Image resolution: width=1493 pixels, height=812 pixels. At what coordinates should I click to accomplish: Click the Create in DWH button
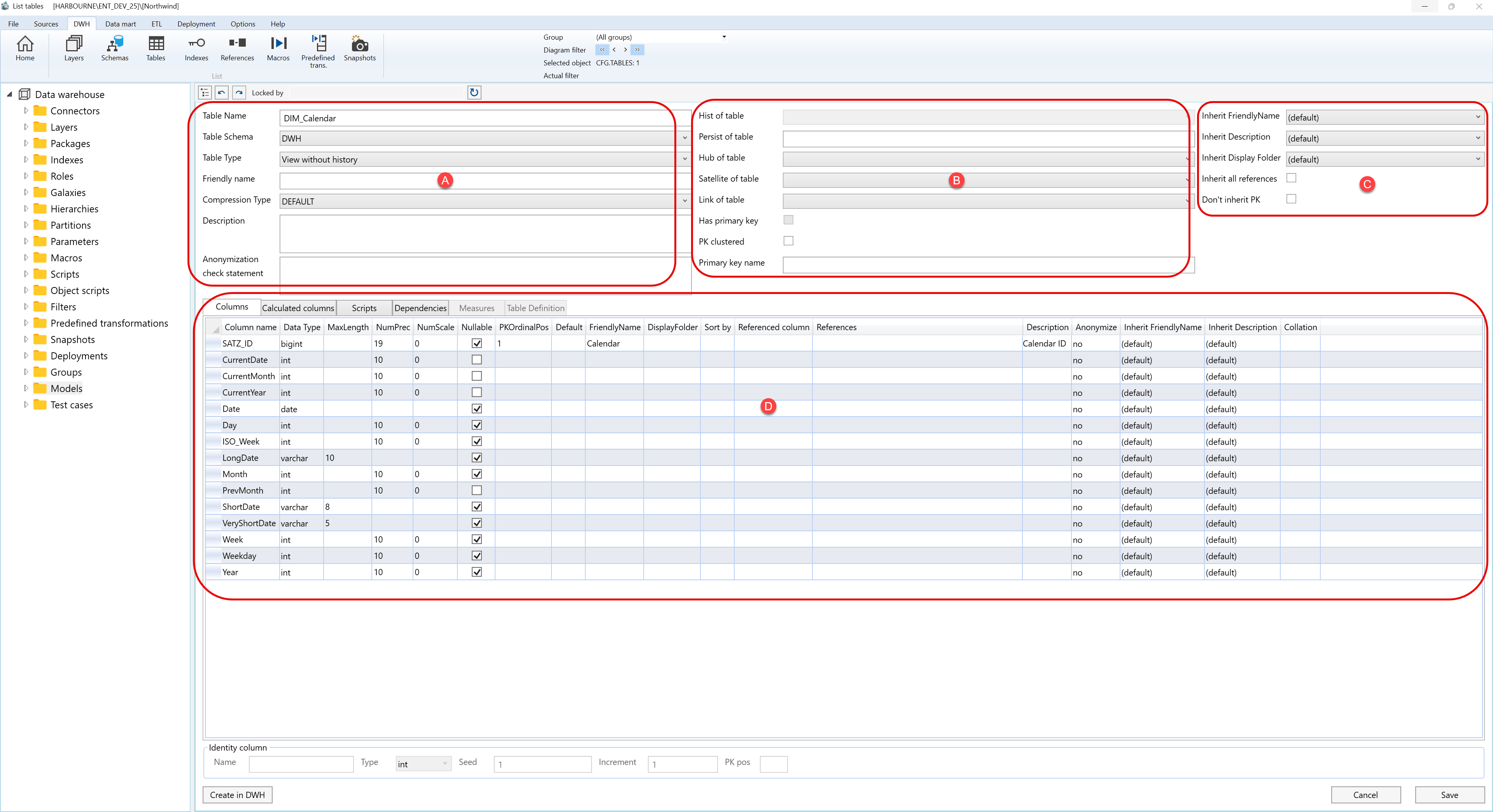[x=237, y=795]
